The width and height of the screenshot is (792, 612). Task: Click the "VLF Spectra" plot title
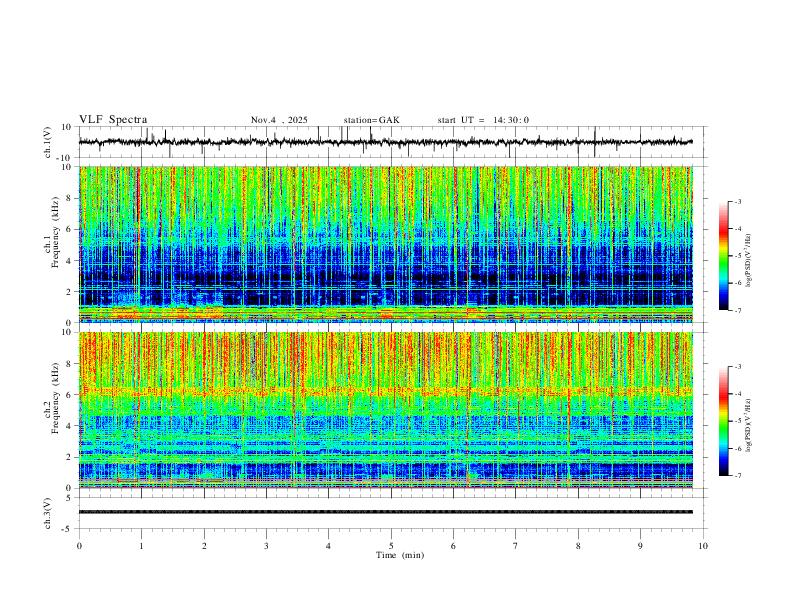(113, 120)
